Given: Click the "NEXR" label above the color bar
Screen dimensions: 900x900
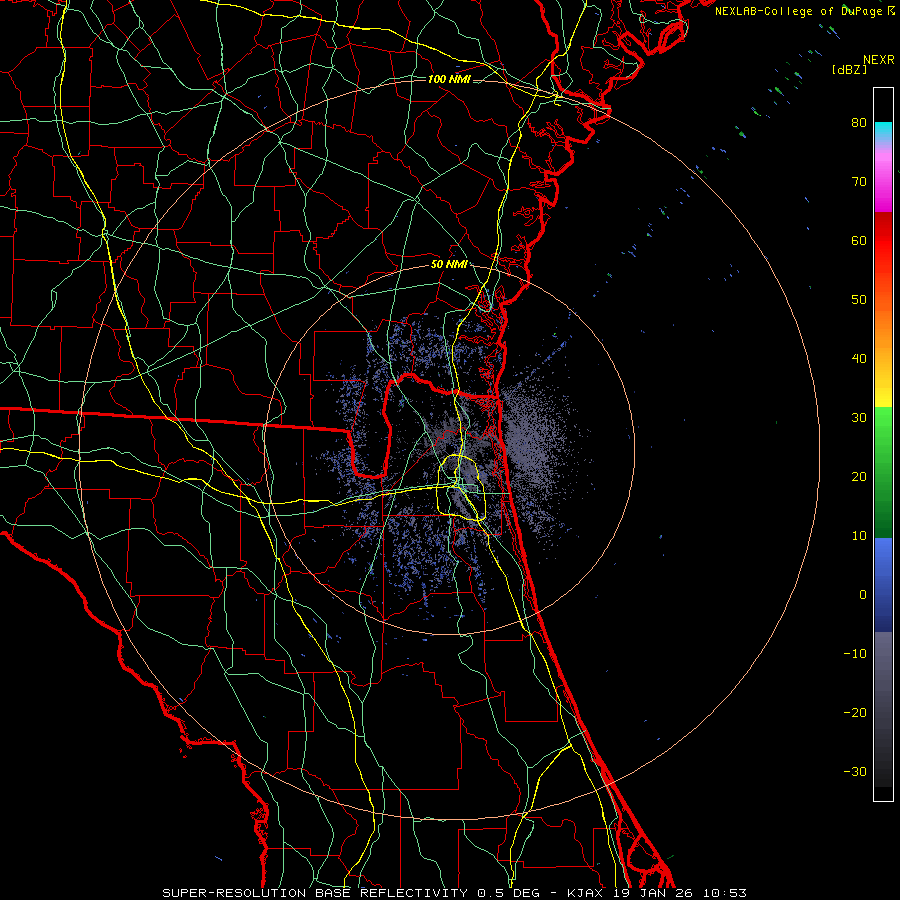Looking at the screenshot, I should pos(878,60).
